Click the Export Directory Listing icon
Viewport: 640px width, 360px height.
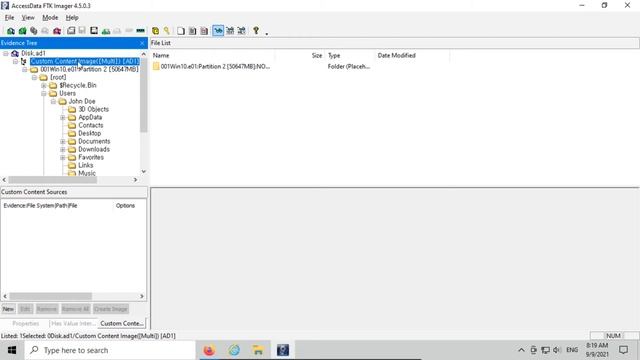tap(204, 31)
